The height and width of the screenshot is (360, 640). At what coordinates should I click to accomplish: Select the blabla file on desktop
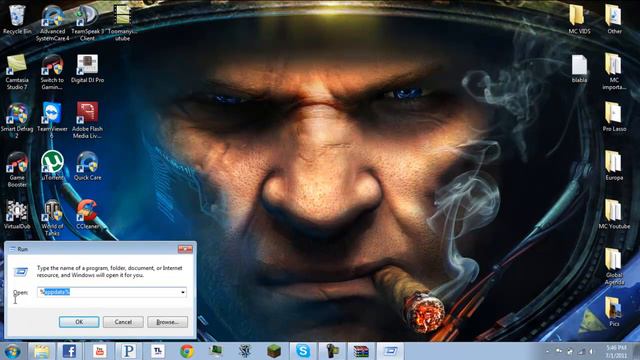579,69
